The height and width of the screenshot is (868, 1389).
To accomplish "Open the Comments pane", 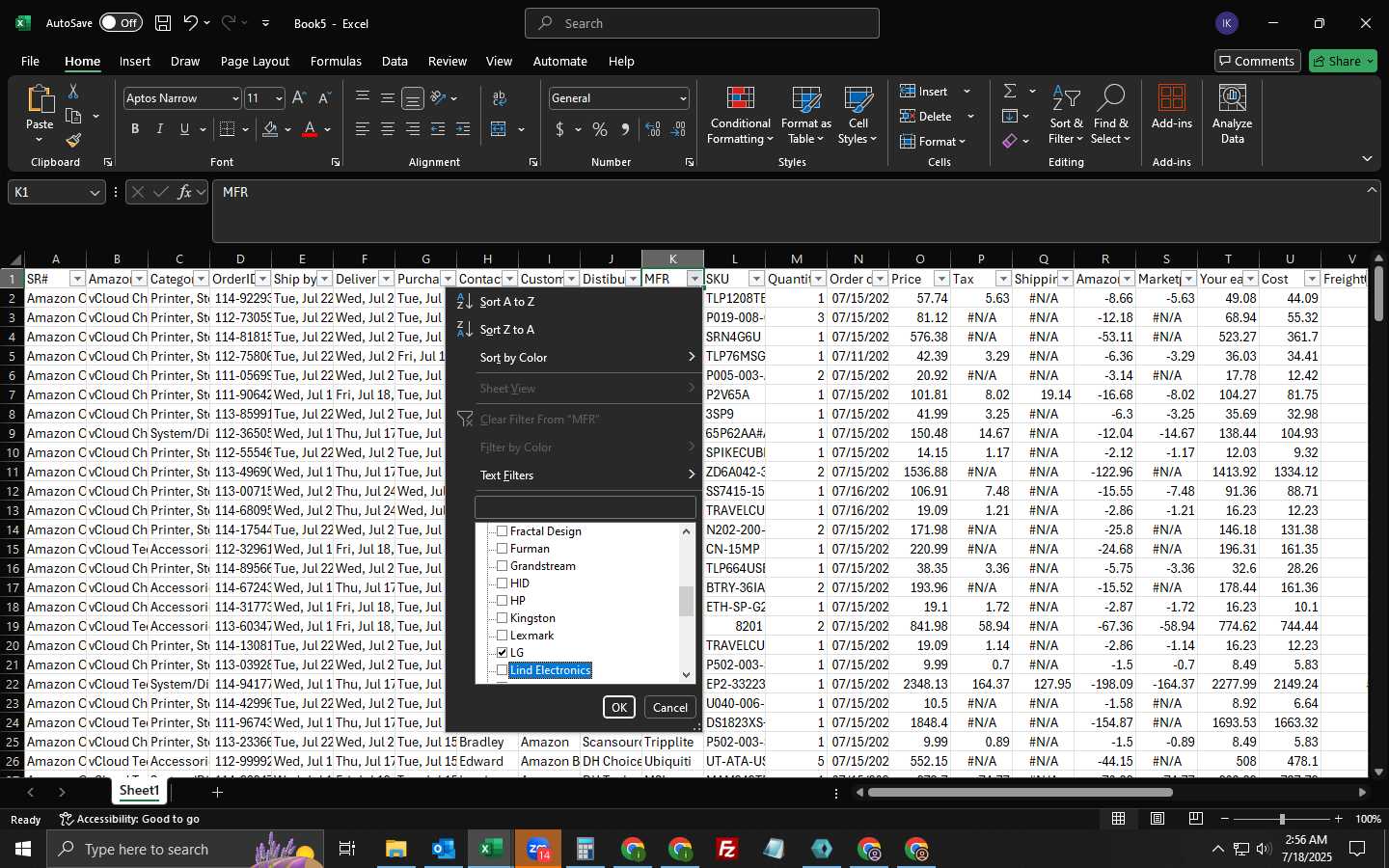I will pyautogui.click(x=1257, y=61).
